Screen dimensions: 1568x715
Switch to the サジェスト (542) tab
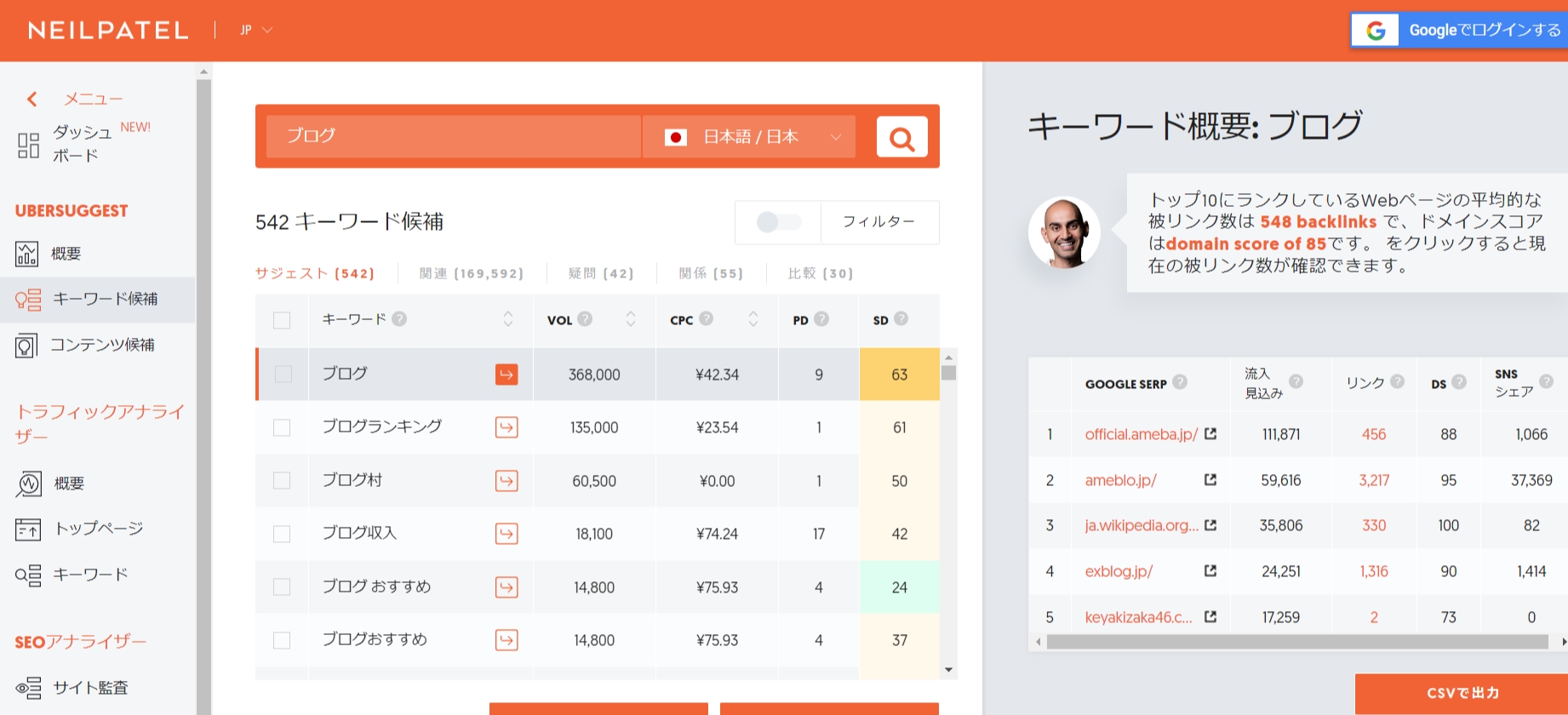coord(315,273)
